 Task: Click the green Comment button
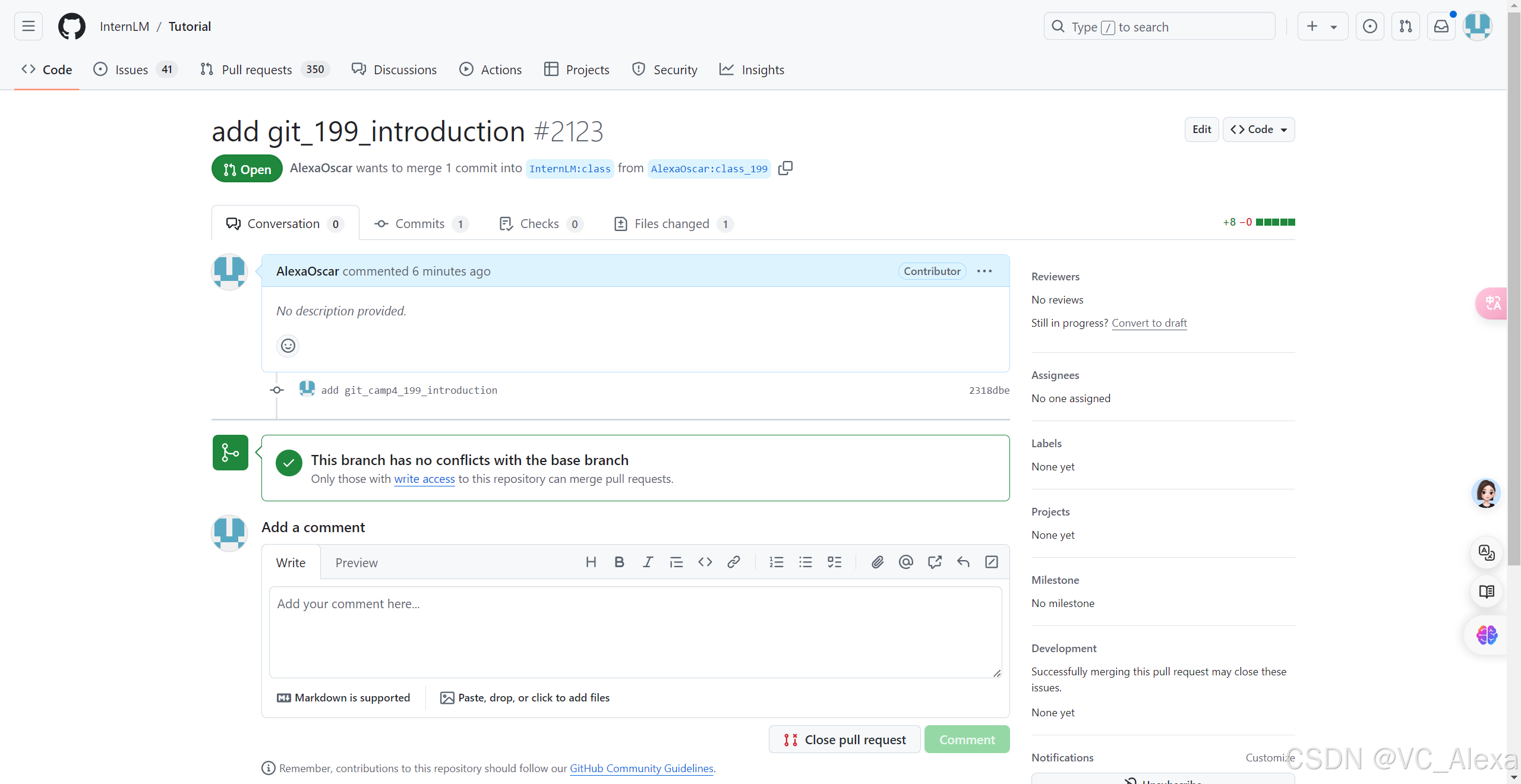click(x=967, y=739)
